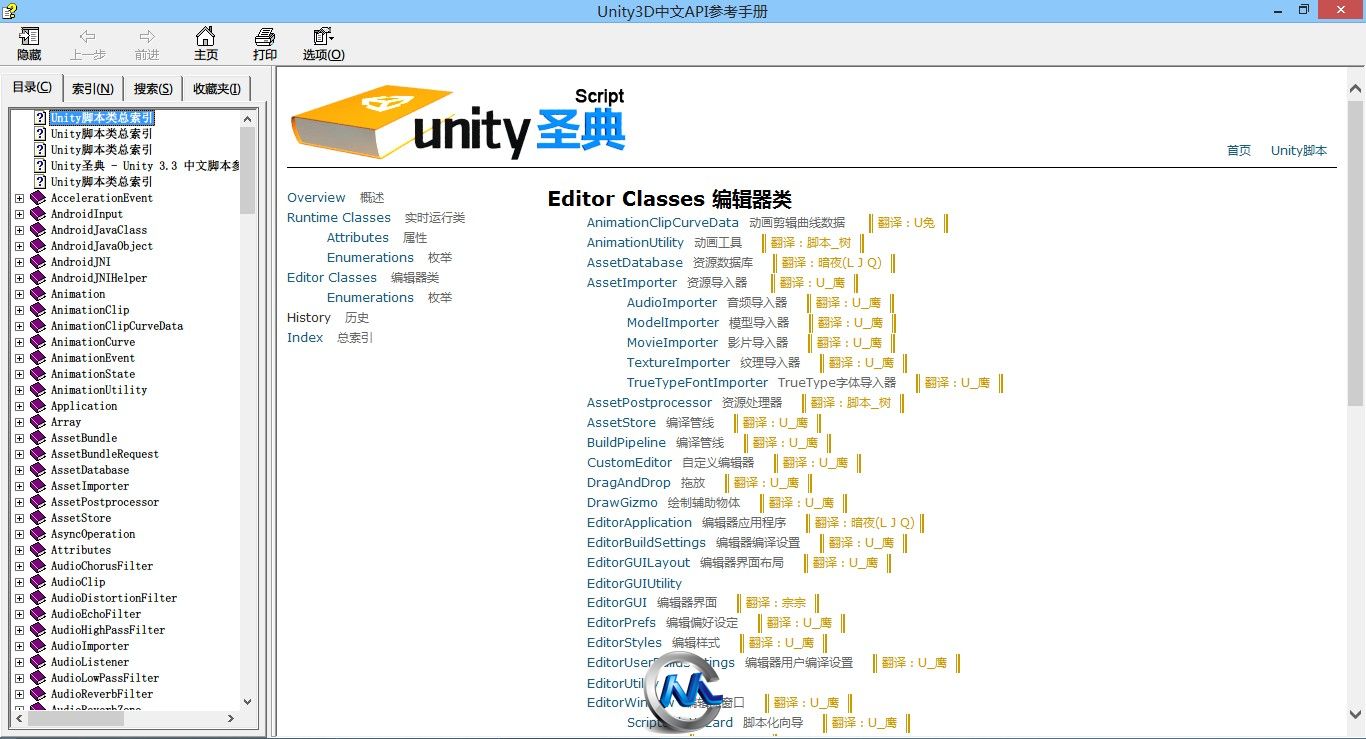The image size is (1366, 739).
Task: Click the book icon beside Array
Action: pos(38,422)
